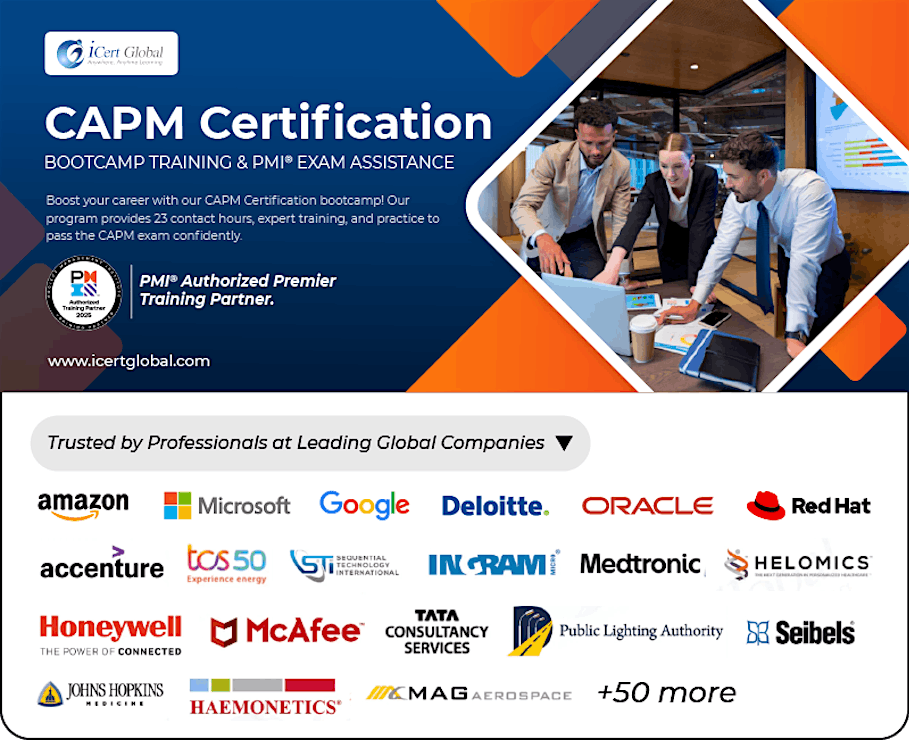Open the www.icertglobal.com link
Screen dimensions: 909x740
coord(130,360)
